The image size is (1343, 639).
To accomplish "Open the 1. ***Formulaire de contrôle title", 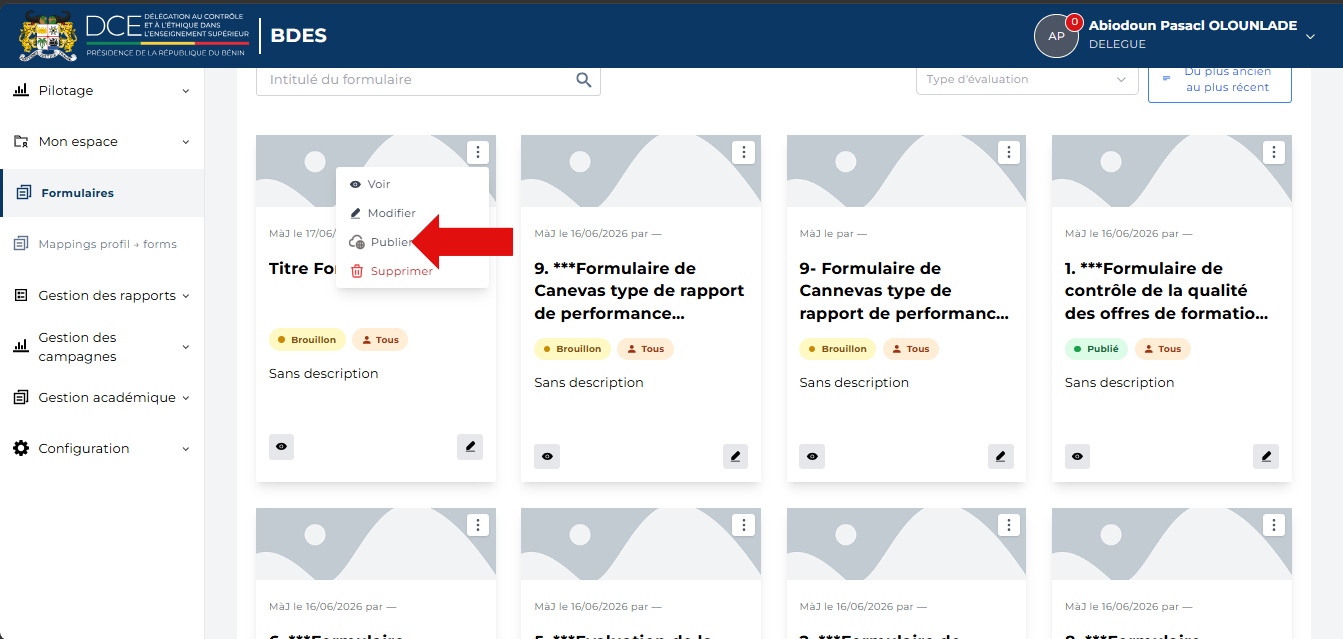I will tap(1167, 291).
